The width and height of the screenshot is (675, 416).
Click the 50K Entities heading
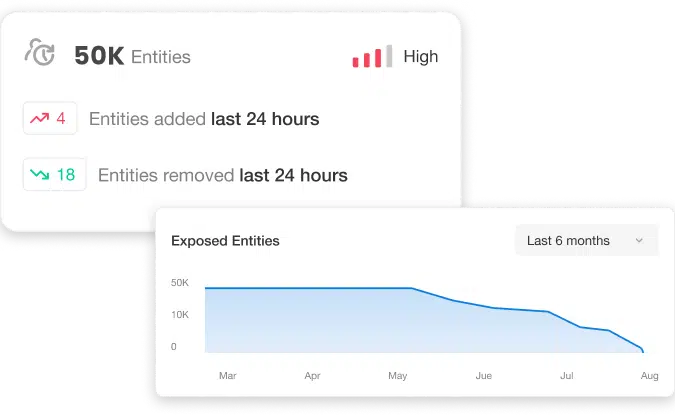(132, 57)
